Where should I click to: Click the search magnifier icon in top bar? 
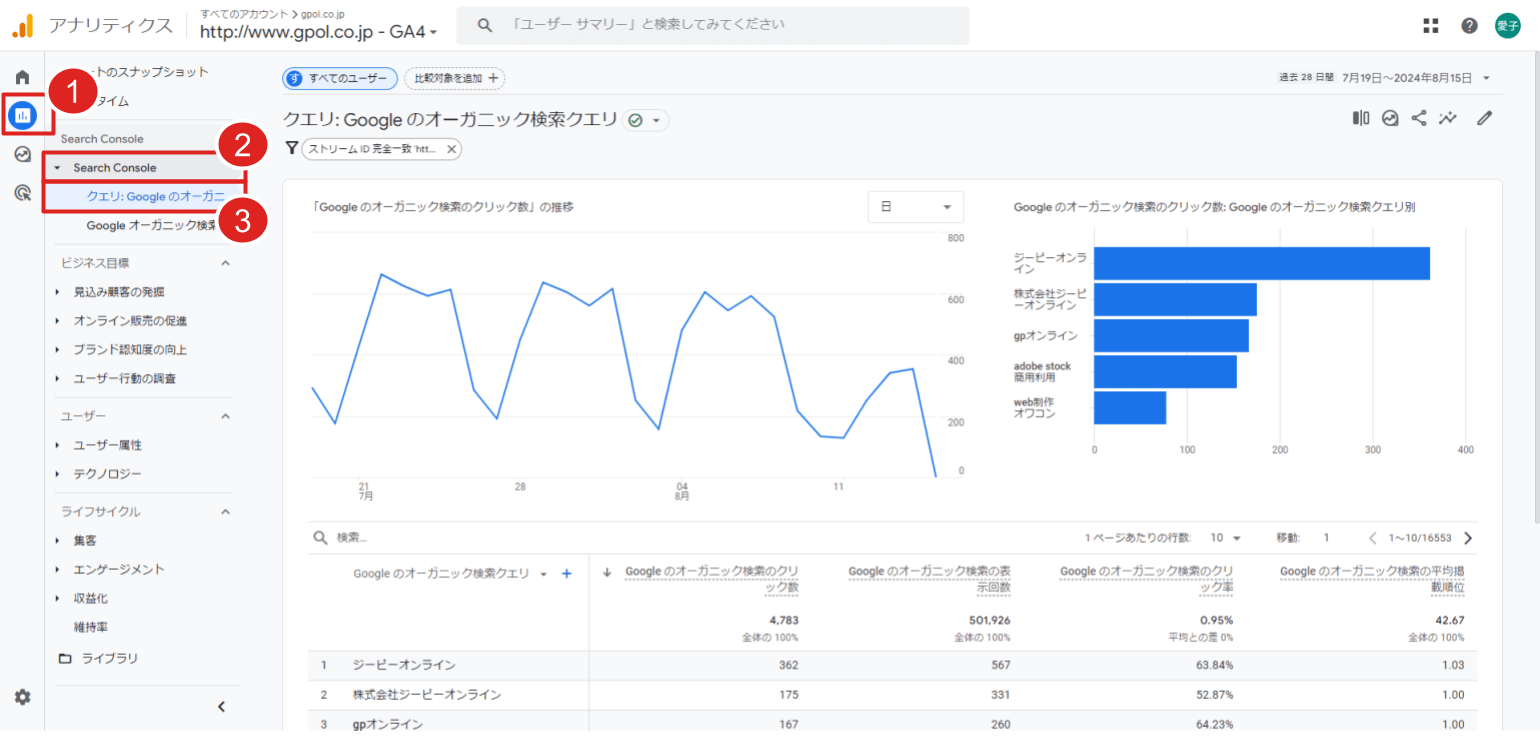[485, 25]
